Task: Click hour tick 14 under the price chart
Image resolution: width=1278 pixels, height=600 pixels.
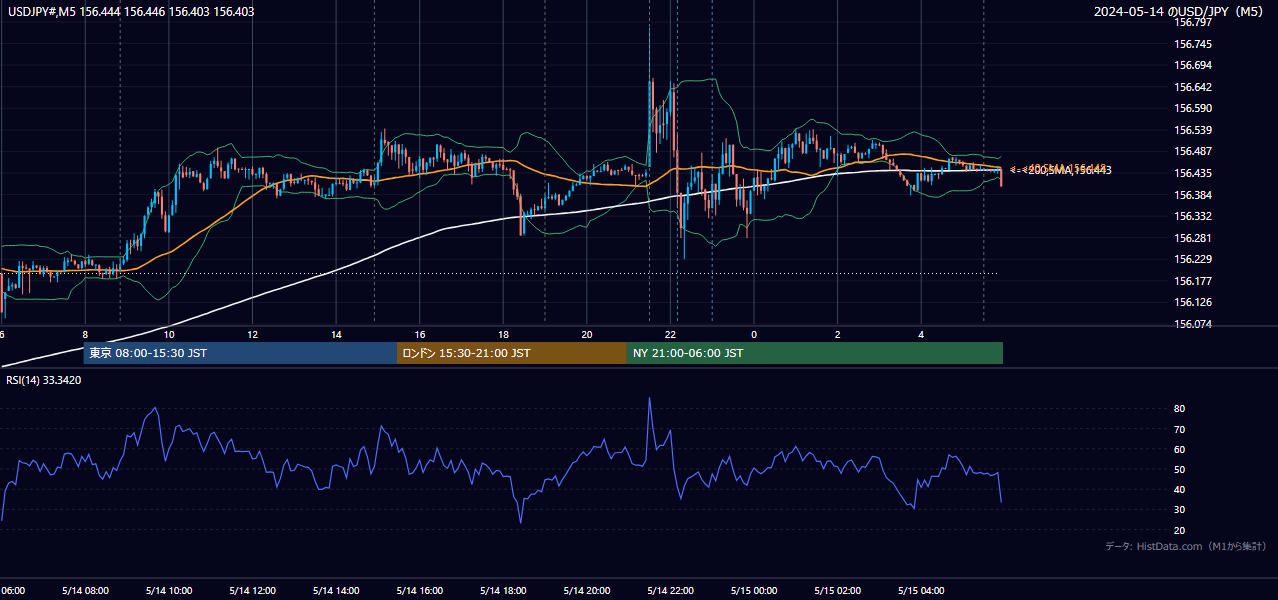Action: coord(336,334)
